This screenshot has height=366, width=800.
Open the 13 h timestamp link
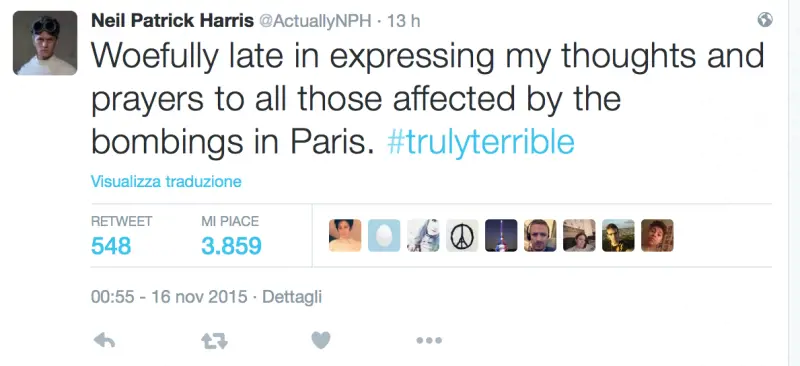[x=404, y=21]
